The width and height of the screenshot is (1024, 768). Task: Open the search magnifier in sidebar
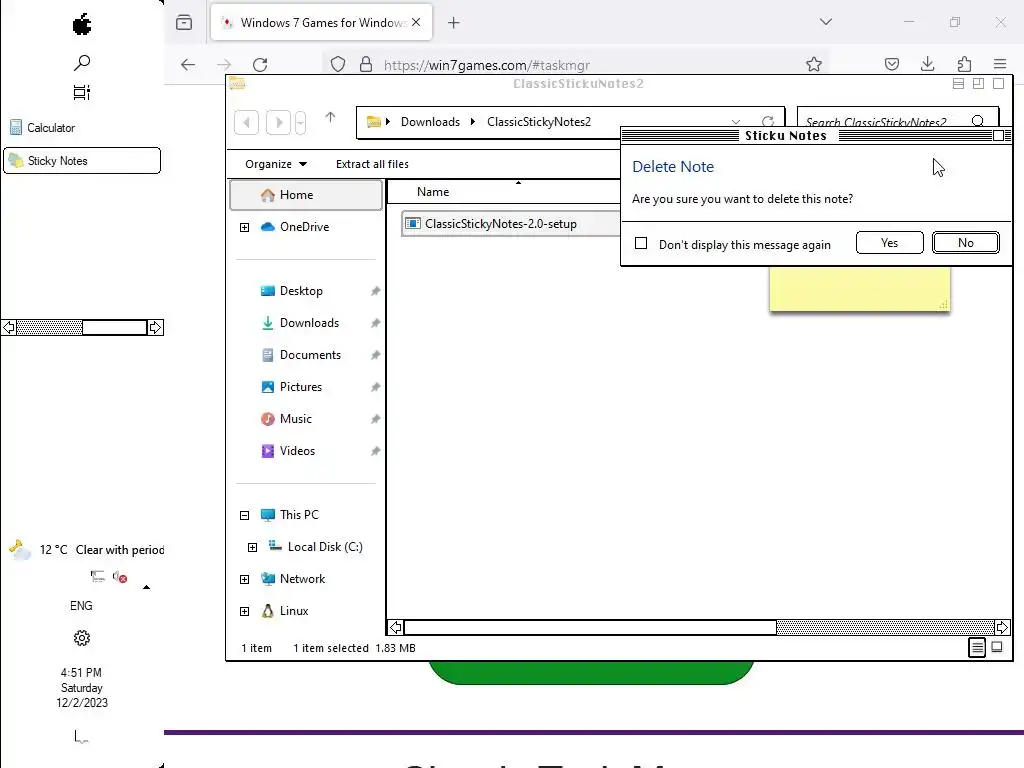(x=82, y=63)
